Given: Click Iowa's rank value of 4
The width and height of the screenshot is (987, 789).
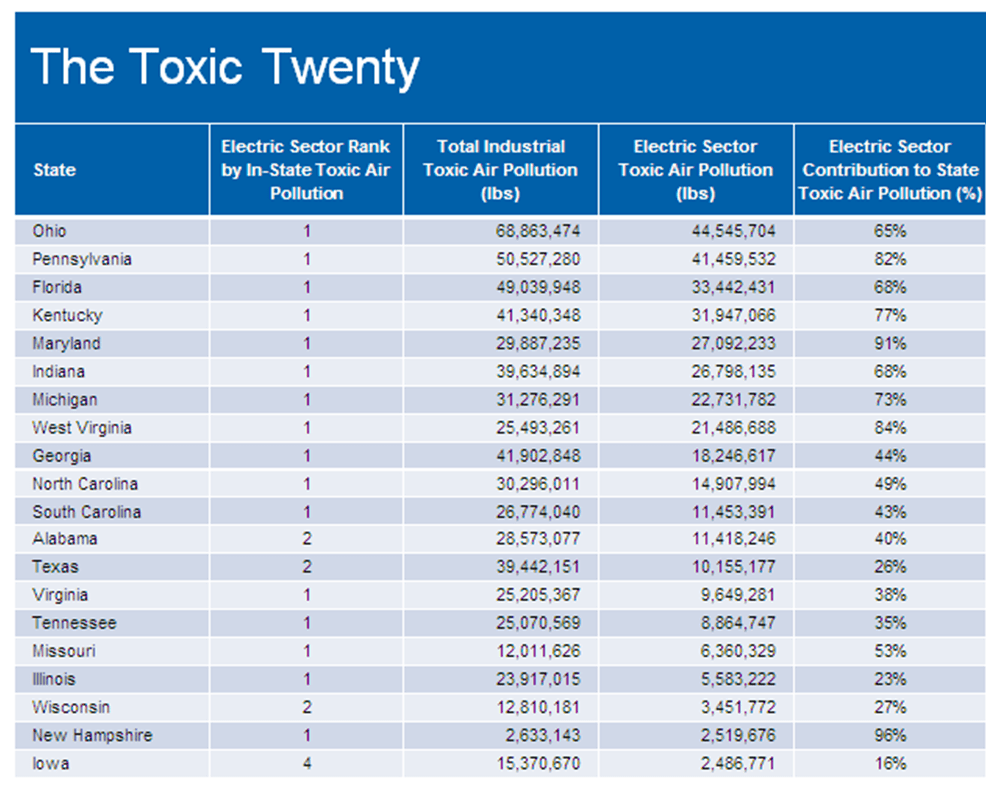Looking at the screenshot, I should (x=305, y=763).
